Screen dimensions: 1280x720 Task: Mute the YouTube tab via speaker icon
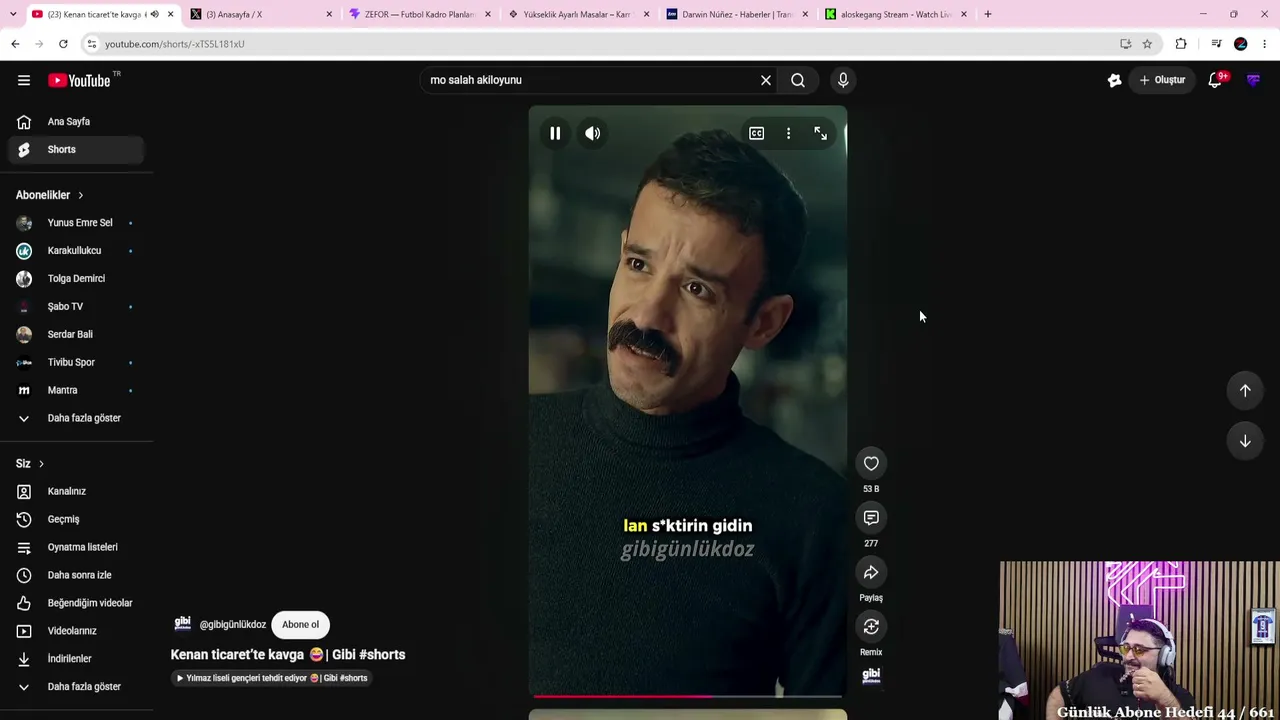point(154,14)
